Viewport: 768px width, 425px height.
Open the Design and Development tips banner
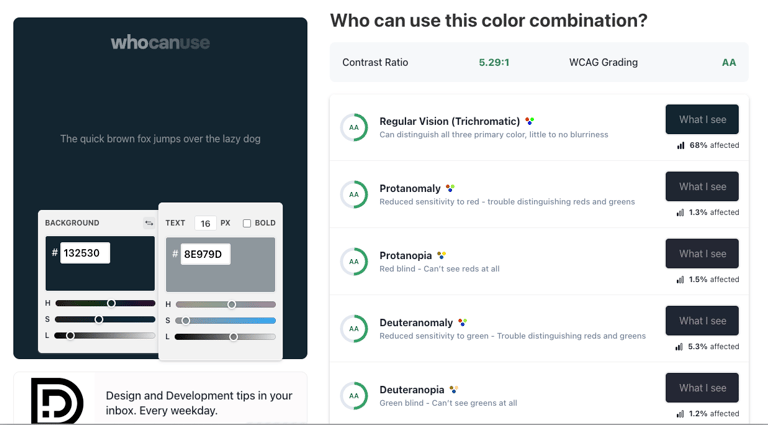point(160,402)
